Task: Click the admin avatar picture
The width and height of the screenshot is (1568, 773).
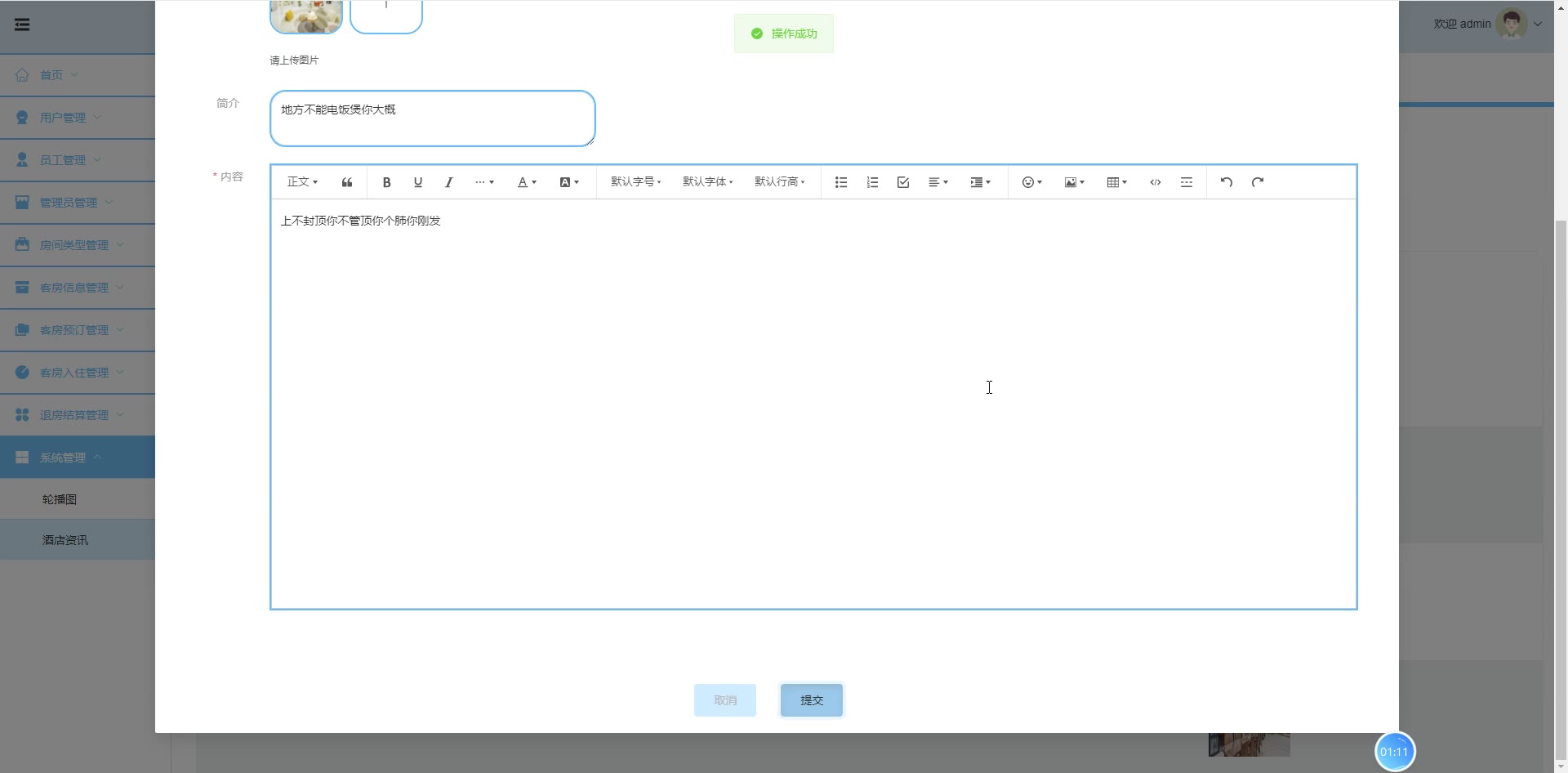Action: click(x=1512, y=24)
